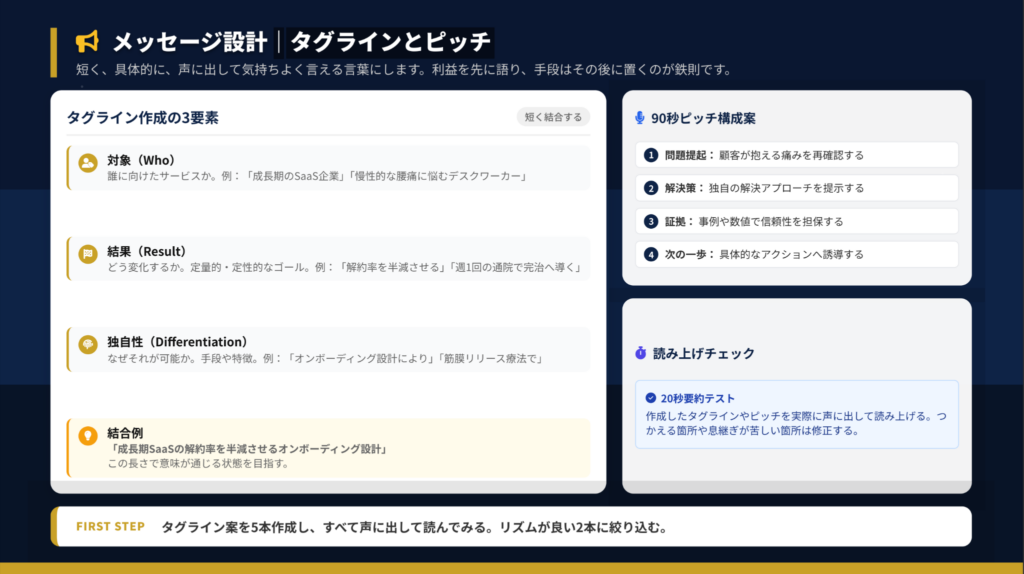This screenshot has width=1024, height=574.
Task: Click number badge 1 beside 問題提起
Action: coord(651,155)
